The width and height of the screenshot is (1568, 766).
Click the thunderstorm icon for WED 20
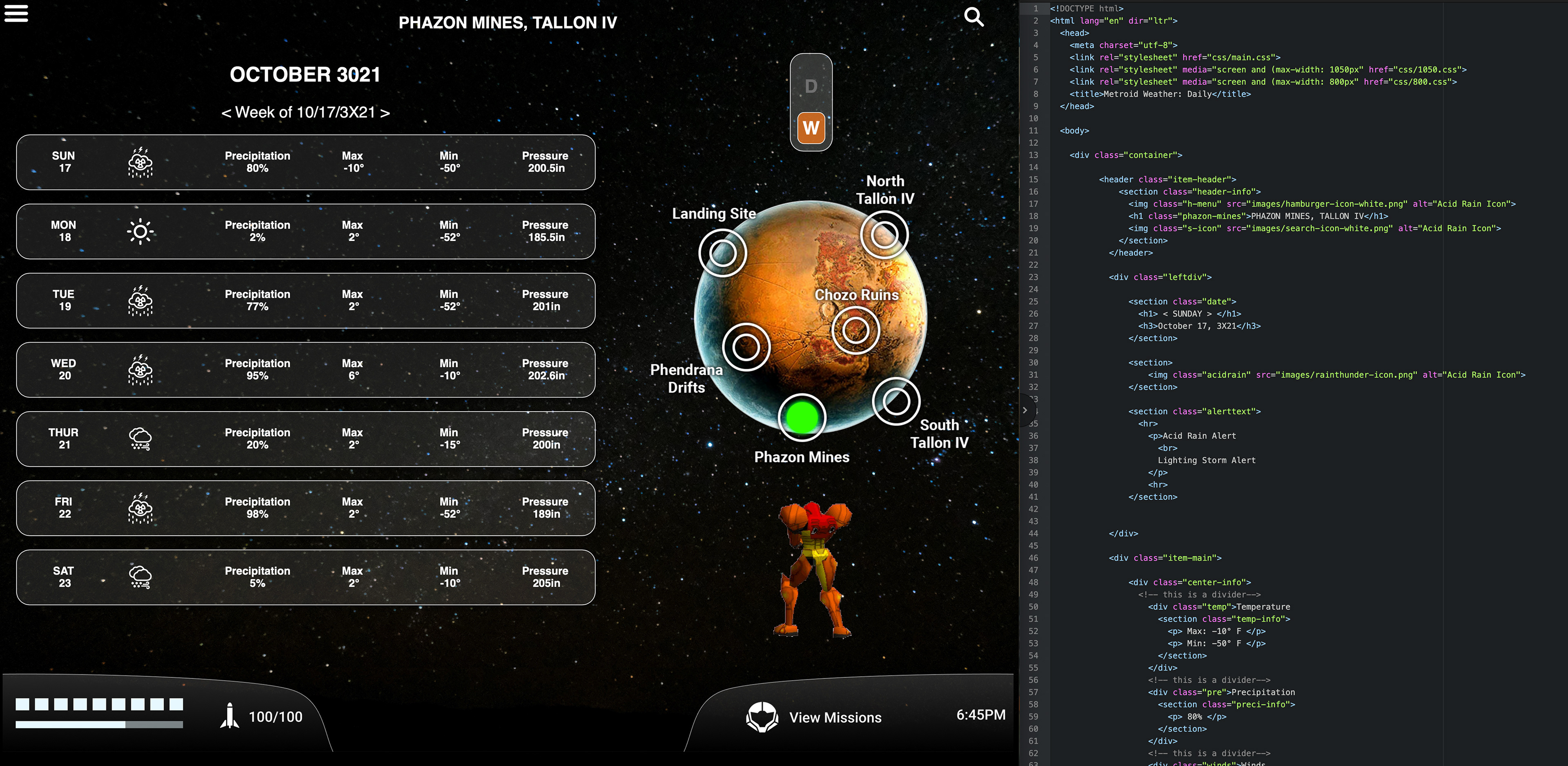[x=140, y=370]
